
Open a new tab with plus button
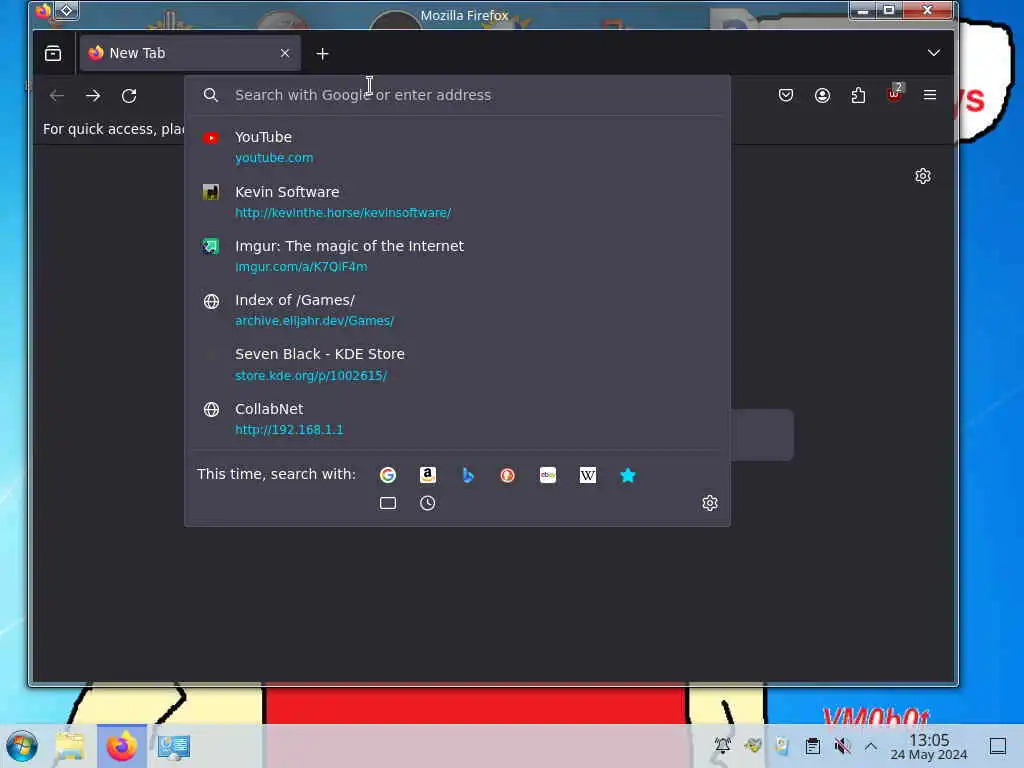coord(322,54)
